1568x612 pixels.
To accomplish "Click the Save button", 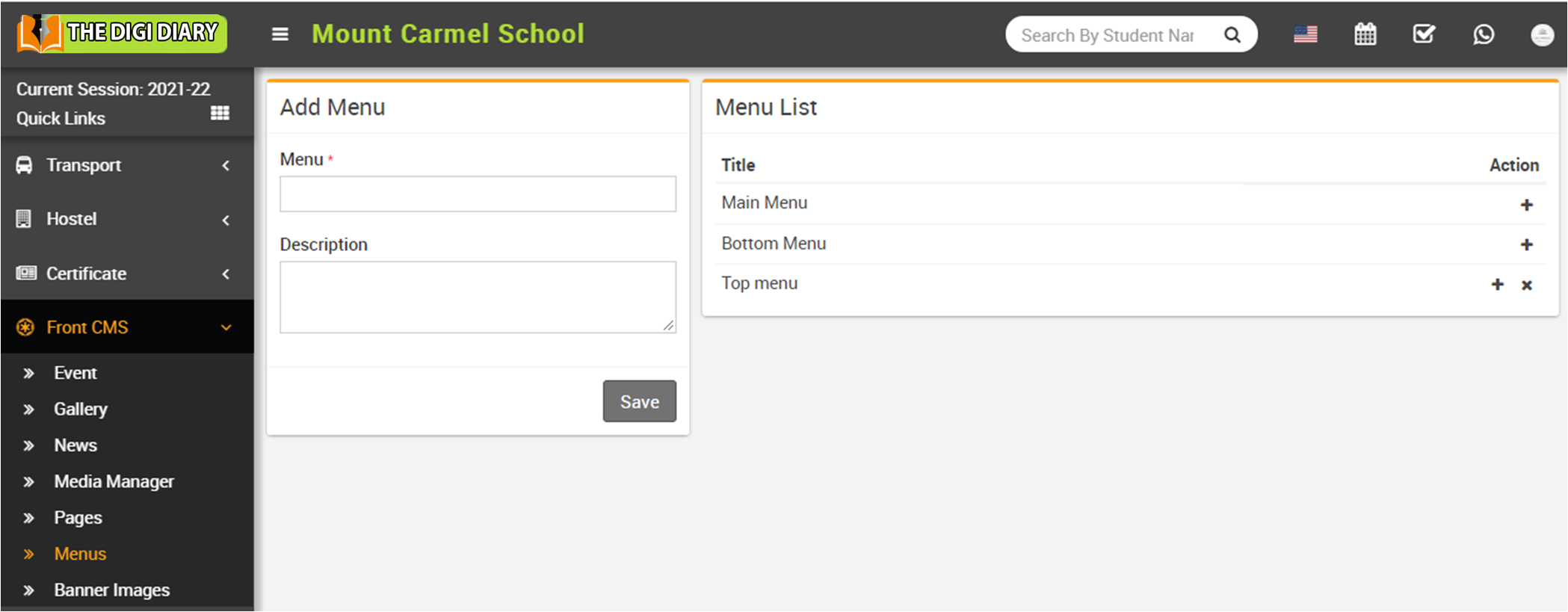I will pos(639,401).
